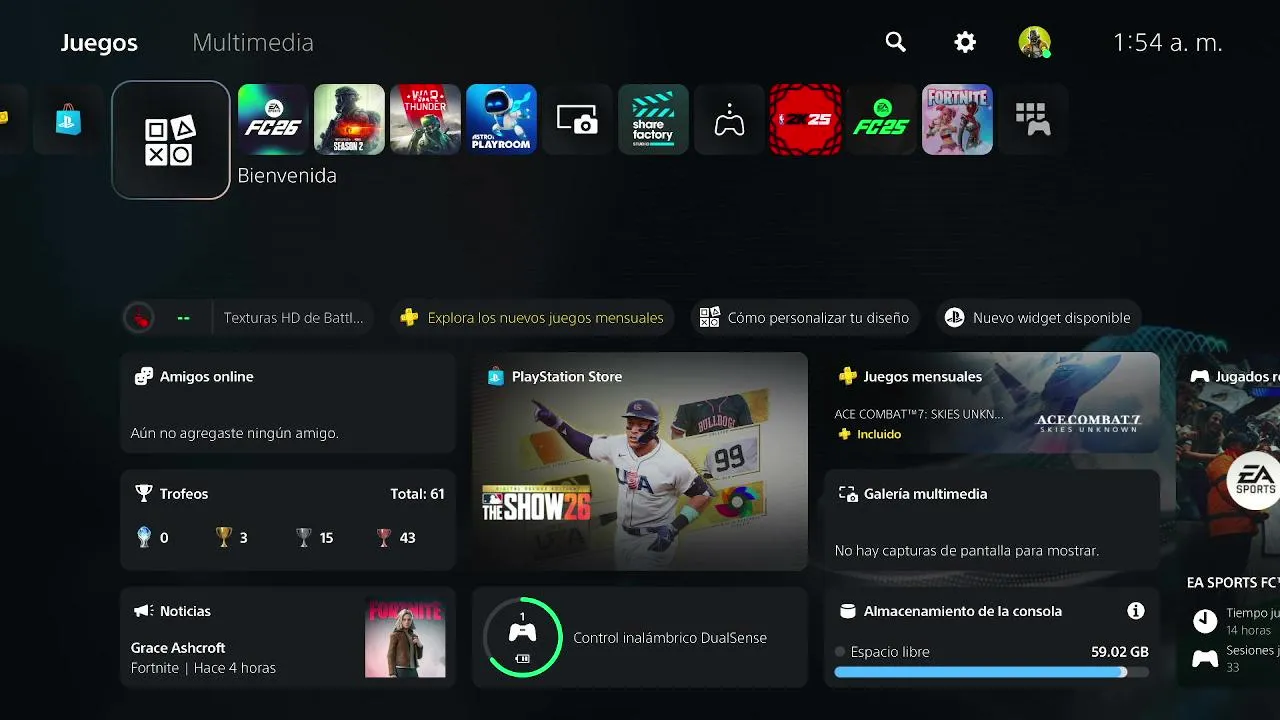Open the PlayStation Store bag icon
The width and height of the screenshot is (1280, 720).
click(69, 119)
